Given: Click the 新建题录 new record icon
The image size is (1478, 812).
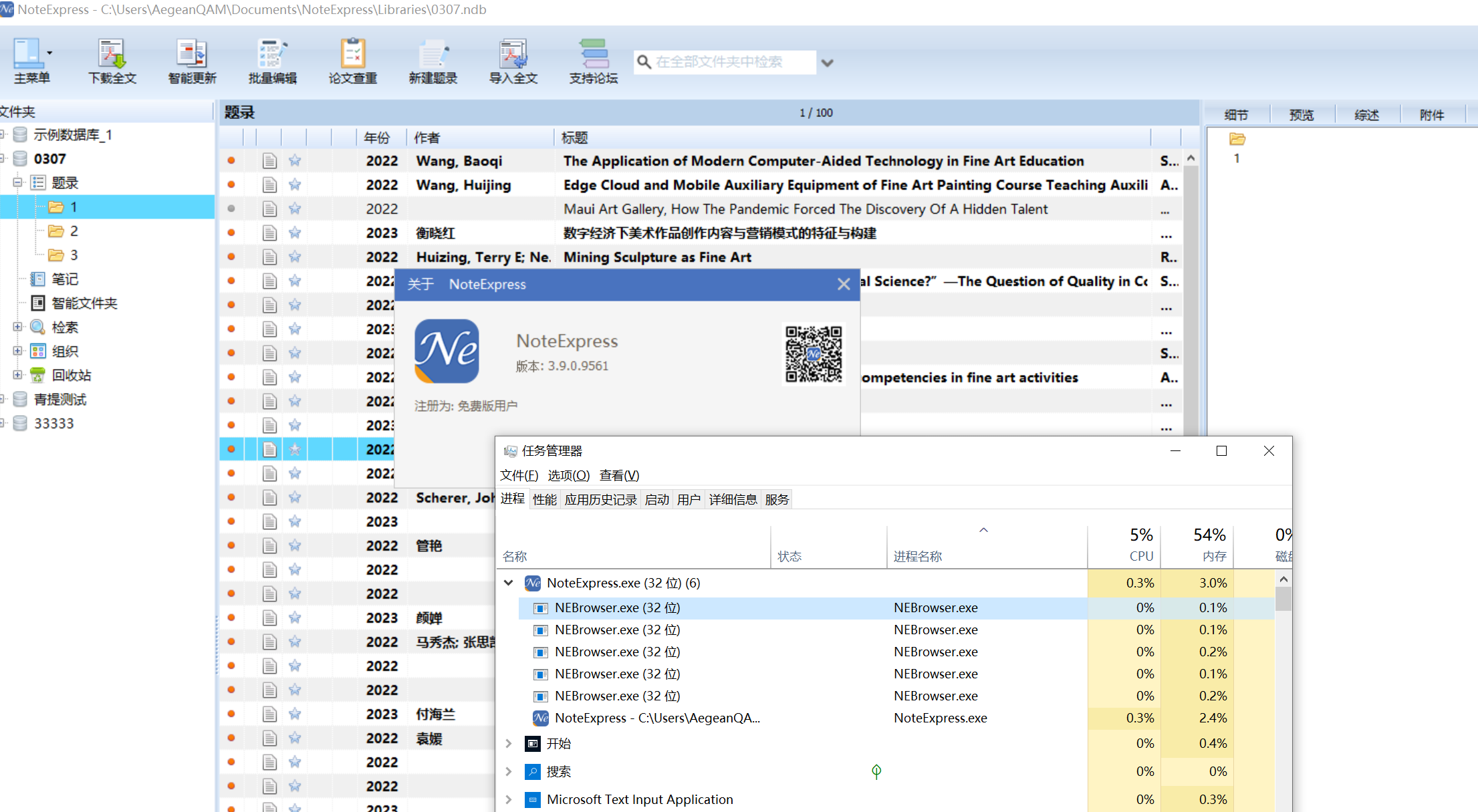Looking at the screenshot, I should pos(433,53).
